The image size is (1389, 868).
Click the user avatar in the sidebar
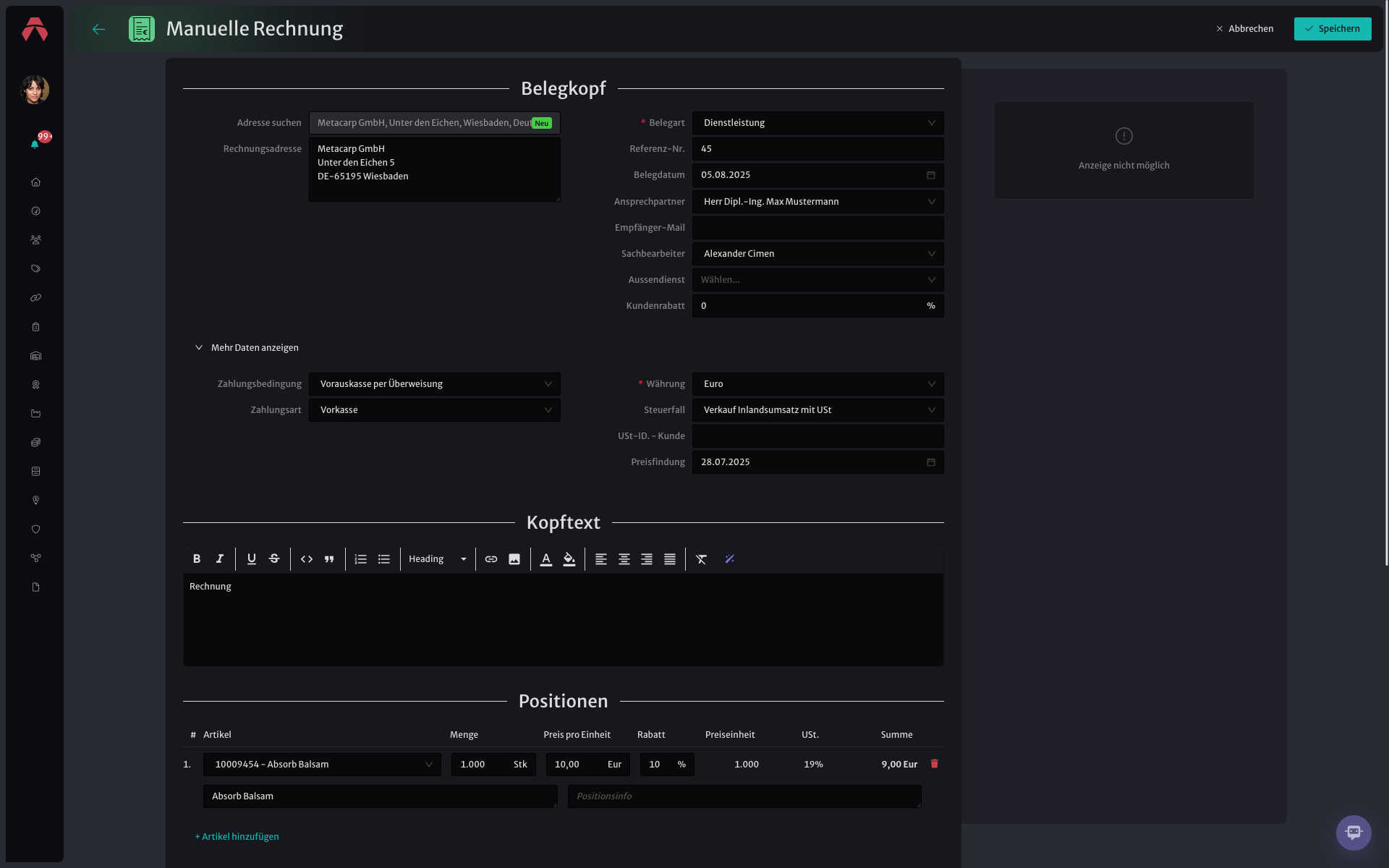35,90
